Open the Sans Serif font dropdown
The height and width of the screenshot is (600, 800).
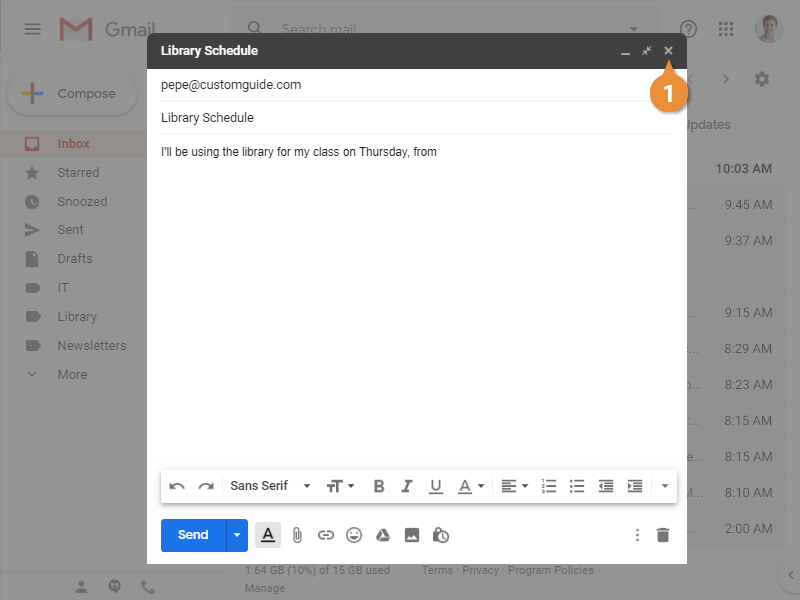pyautogui.click(x=270, y=486)
